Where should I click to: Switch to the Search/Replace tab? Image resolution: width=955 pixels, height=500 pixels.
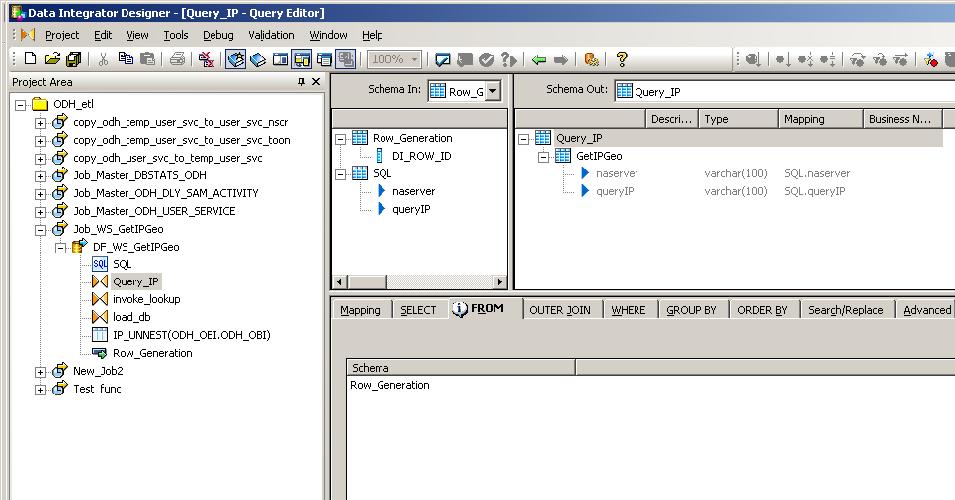[845, 310]
